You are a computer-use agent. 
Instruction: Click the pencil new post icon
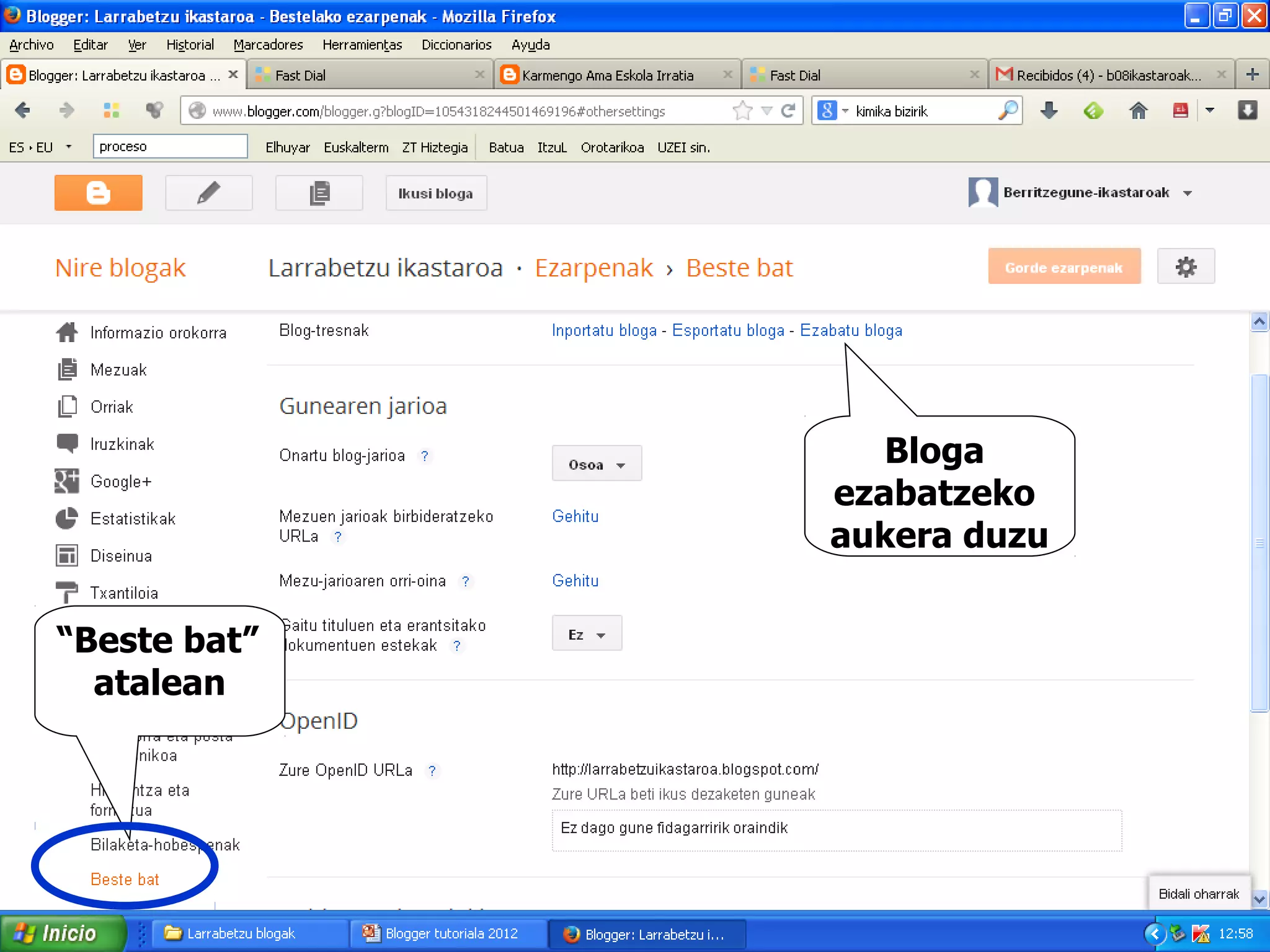tap(208, 193)
